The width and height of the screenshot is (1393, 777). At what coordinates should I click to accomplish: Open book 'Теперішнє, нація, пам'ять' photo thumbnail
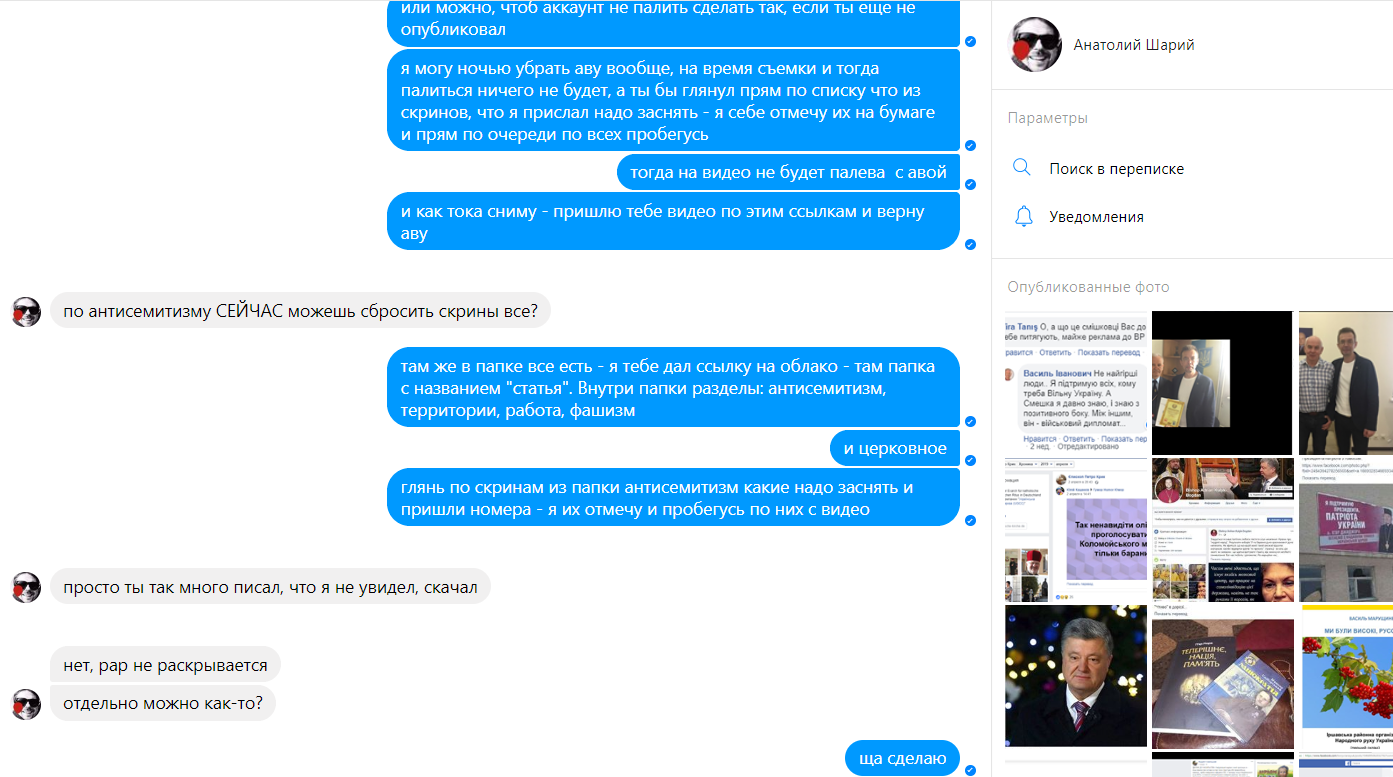point(1222,676)
